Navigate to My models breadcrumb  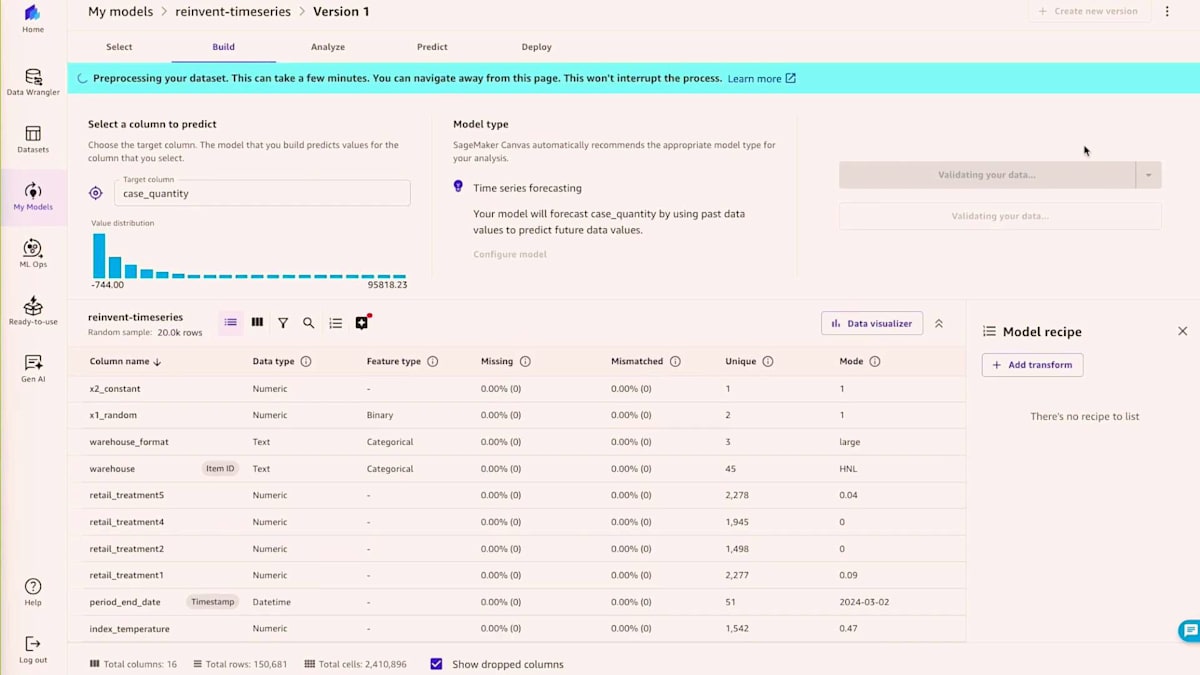(121, 12)
